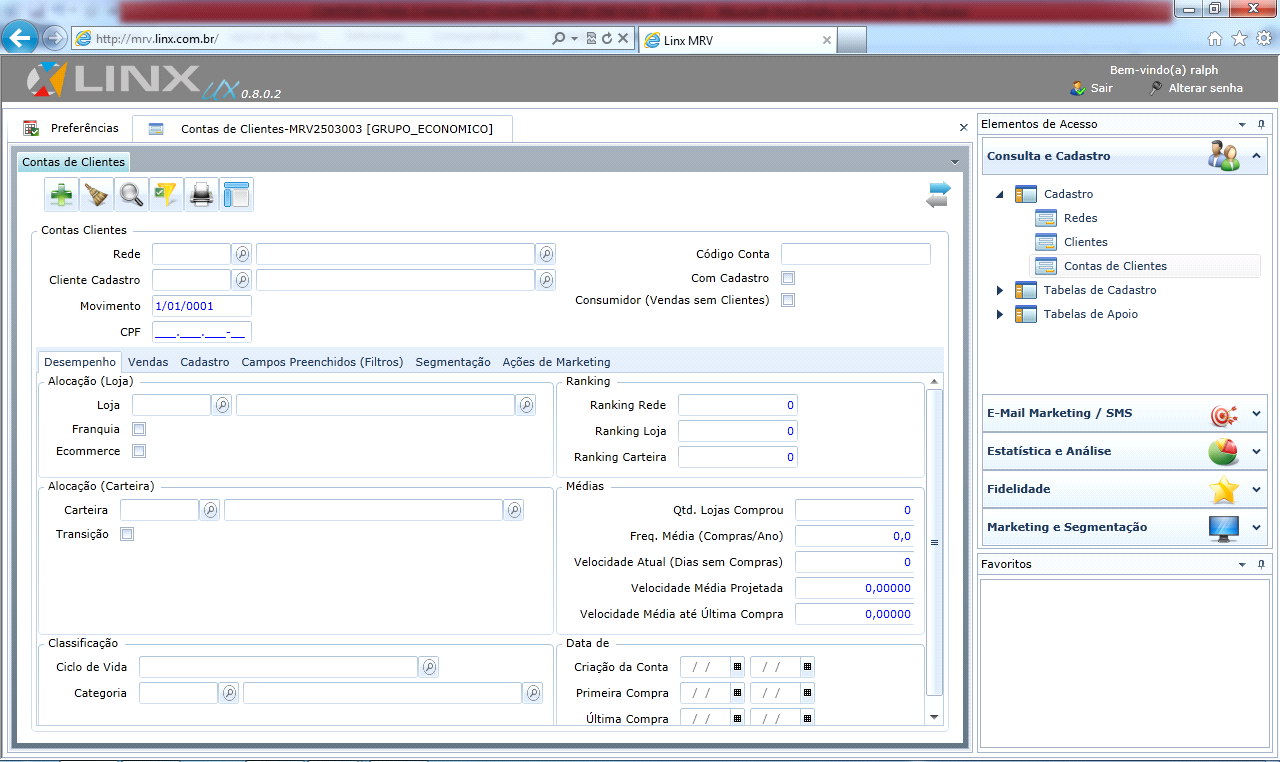Click the blue and gray swap arrows icon
Screen dimensions: 1280x762
[938, 194]
